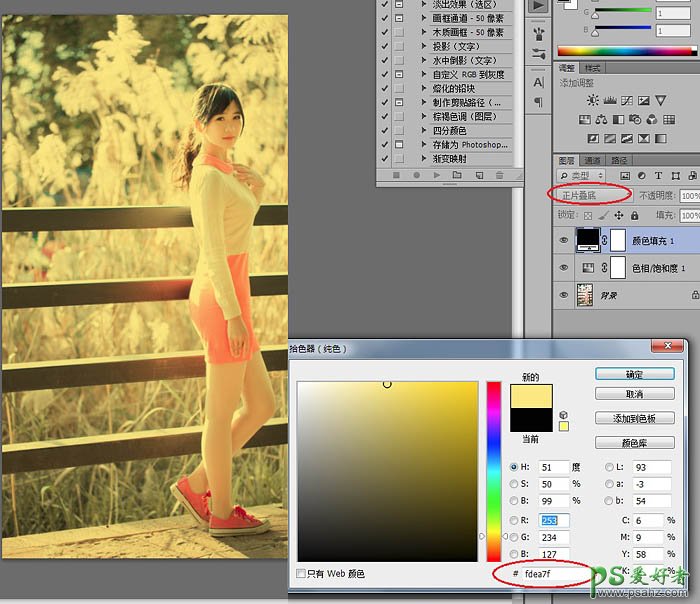Enable the 只有 Web 颜色 checkbox

(302, 574)
